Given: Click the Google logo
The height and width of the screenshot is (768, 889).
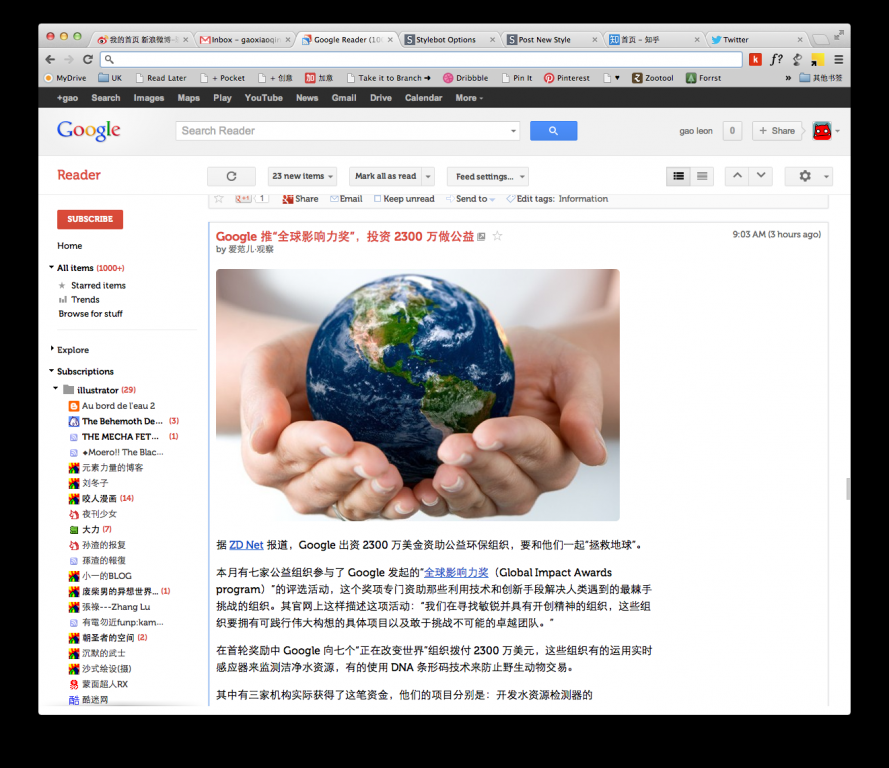Looking at the screenshot, I should 89,130.
